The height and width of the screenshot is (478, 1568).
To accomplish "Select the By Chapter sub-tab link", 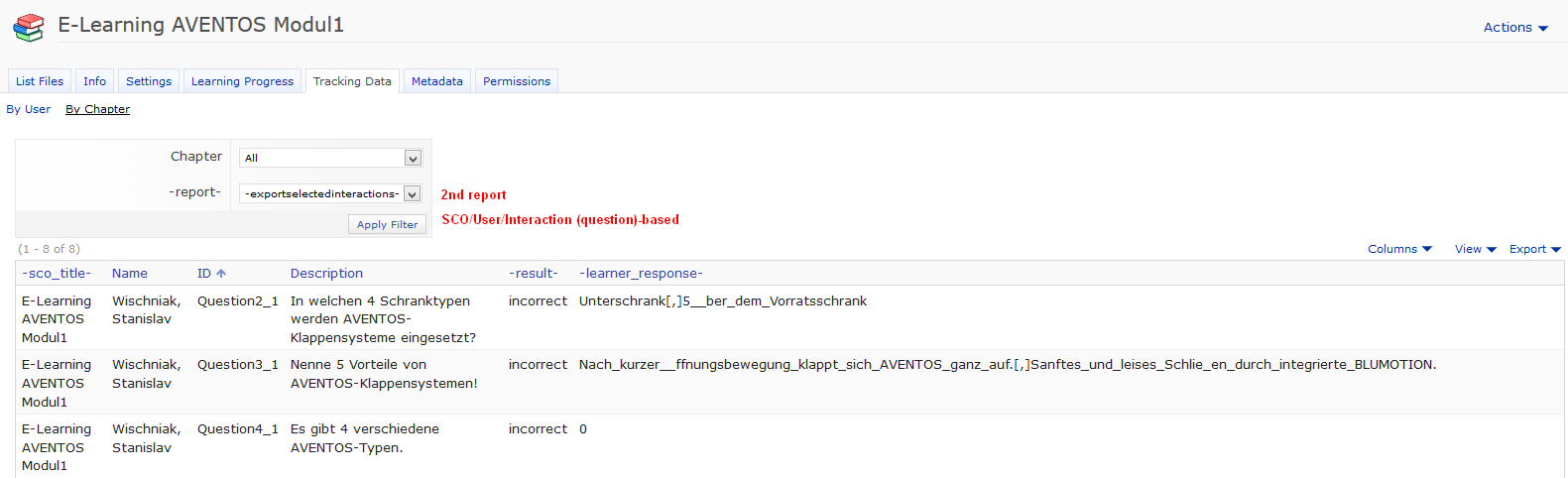I will (x=97, y=109).
